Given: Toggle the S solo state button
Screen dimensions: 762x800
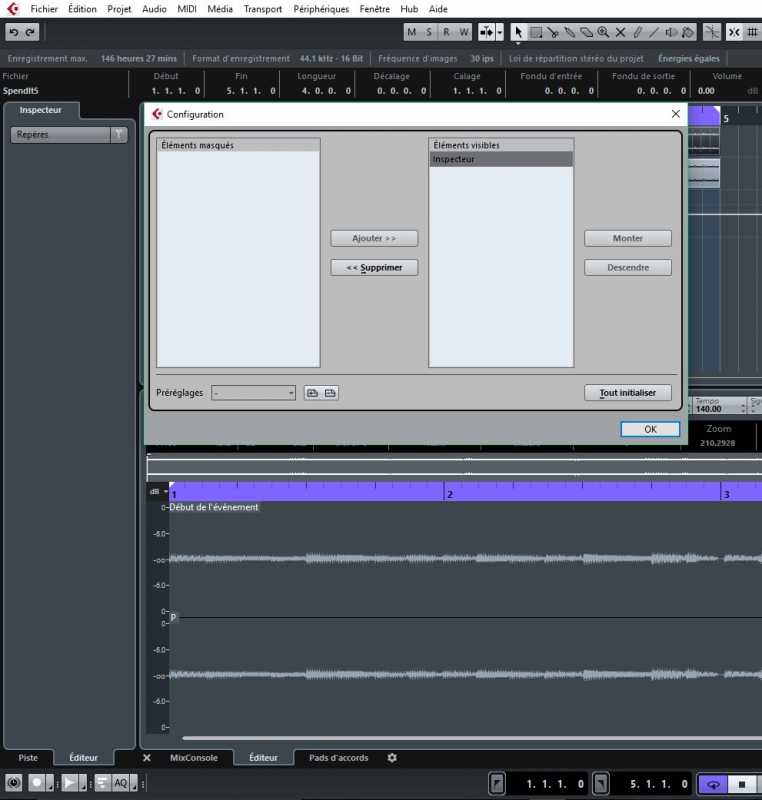Looking at the screenshot, I should tap(429, 32).
